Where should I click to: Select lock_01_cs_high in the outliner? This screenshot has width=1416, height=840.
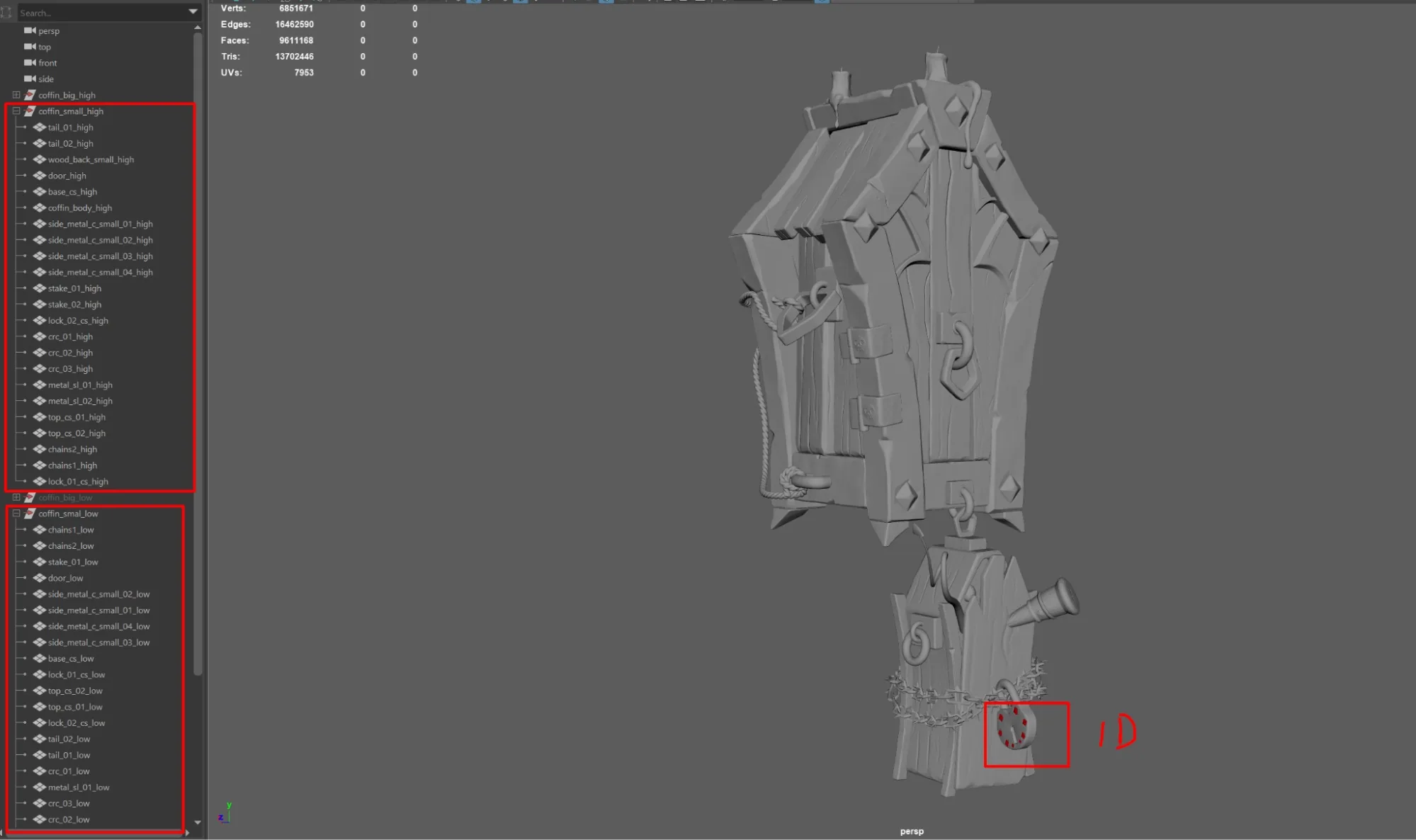click(78, 482)
